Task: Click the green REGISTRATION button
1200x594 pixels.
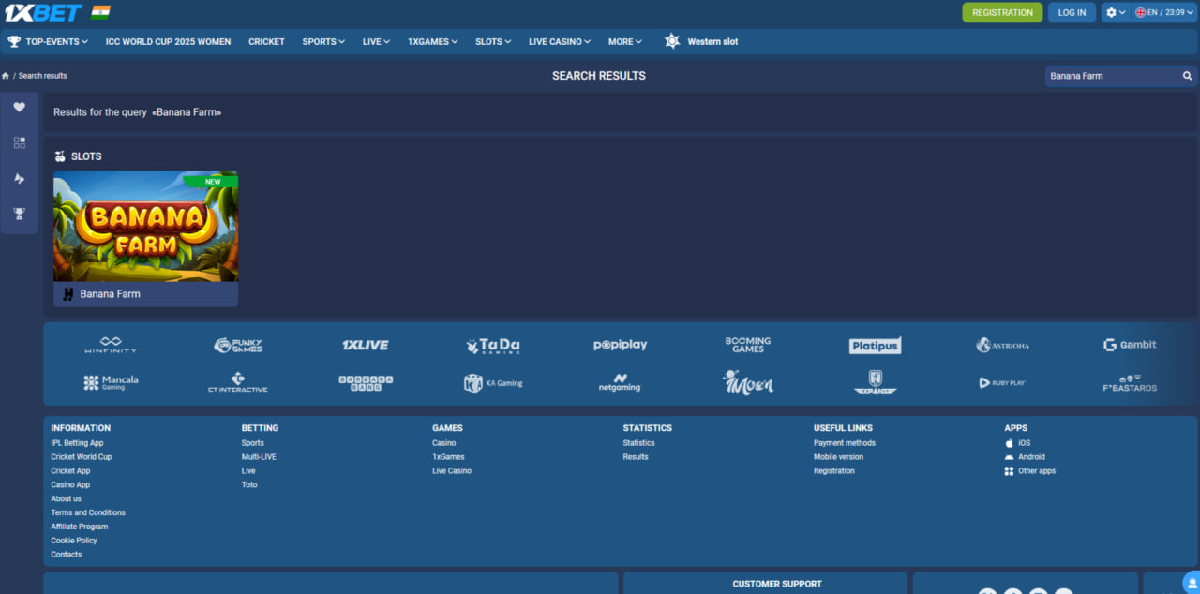Action: pyautogui.click(x=1002, y=12)
